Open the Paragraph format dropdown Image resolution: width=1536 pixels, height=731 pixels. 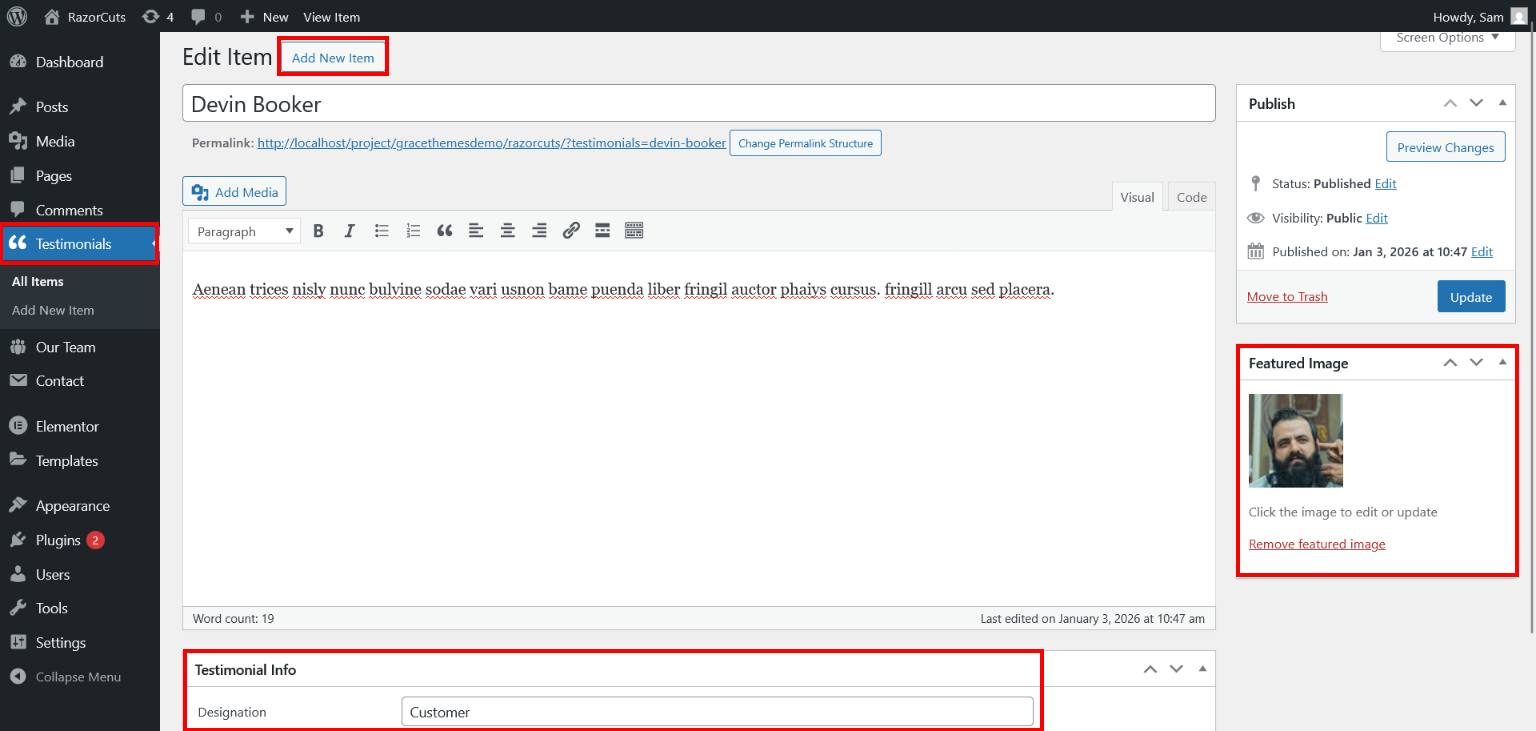(244, 231)
